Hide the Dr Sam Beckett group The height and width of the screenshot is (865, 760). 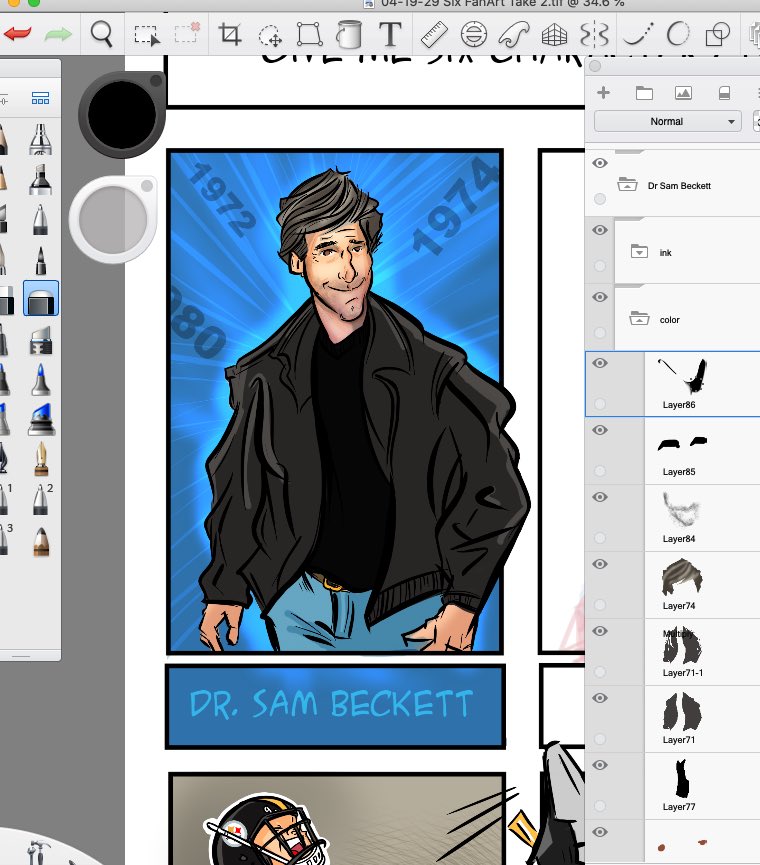point(600,163)
